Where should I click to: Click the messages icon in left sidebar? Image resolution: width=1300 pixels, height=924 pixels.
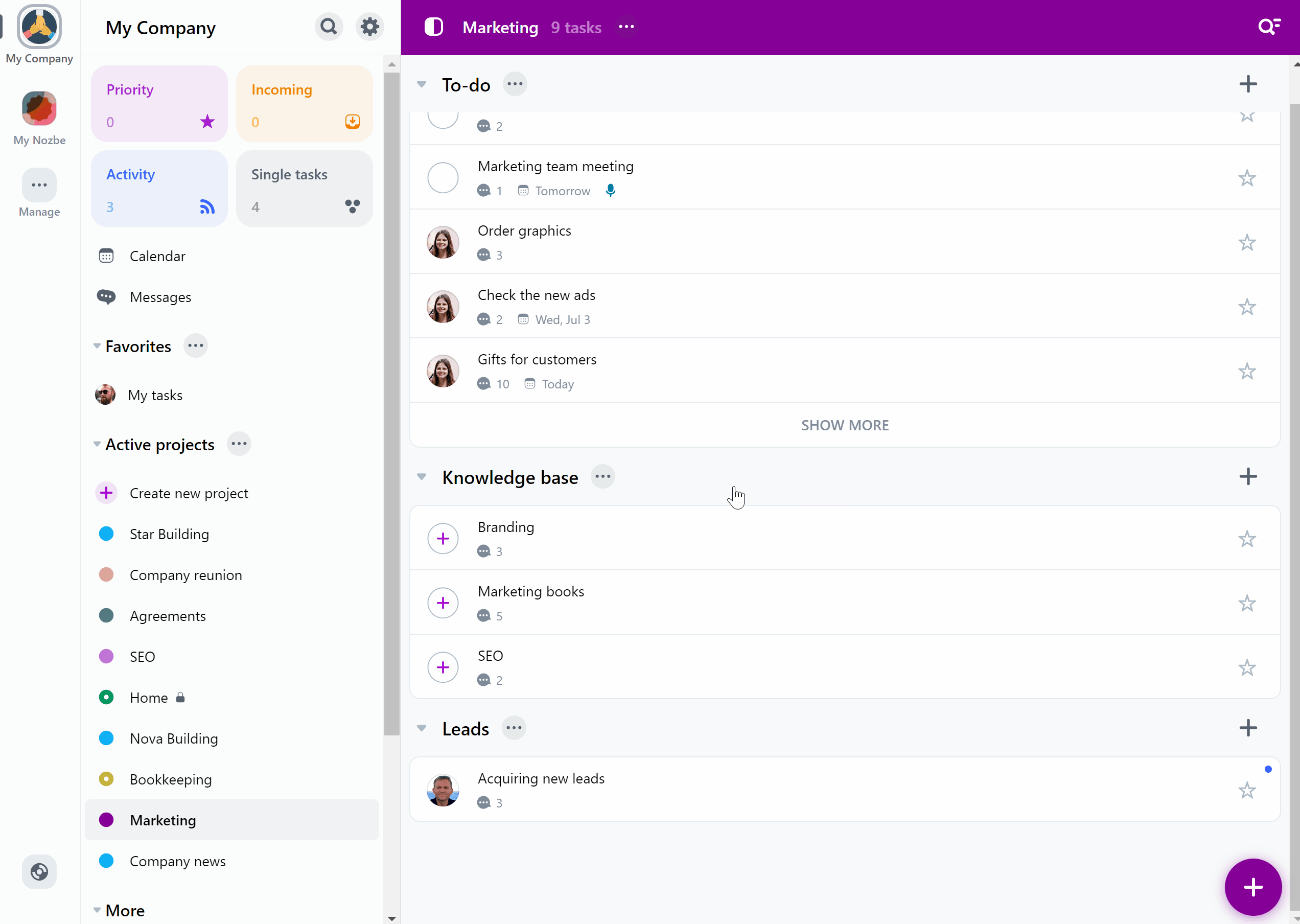tap(106, 297)
